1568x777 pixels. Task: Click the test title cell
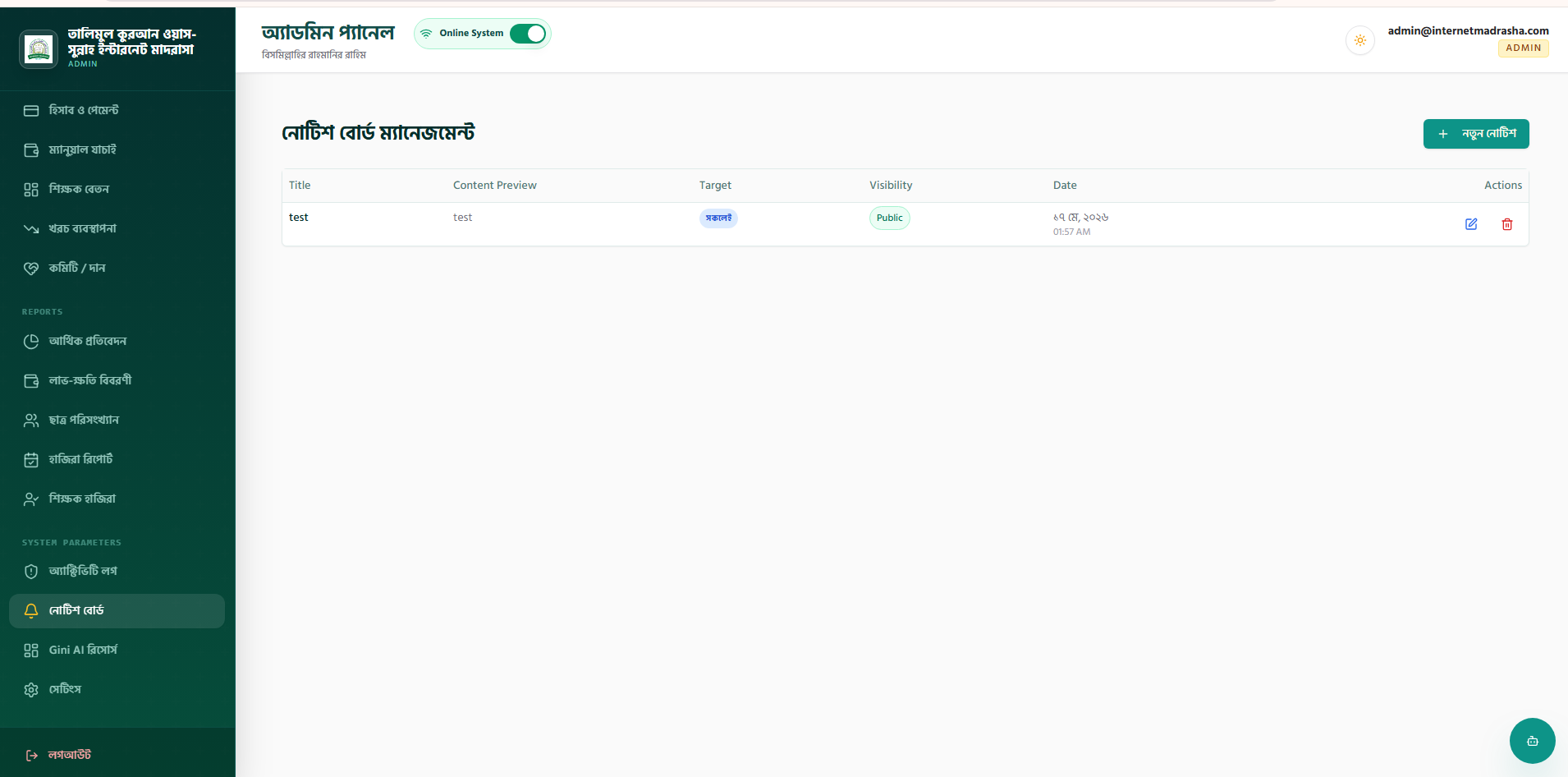[x=299, y=218]
